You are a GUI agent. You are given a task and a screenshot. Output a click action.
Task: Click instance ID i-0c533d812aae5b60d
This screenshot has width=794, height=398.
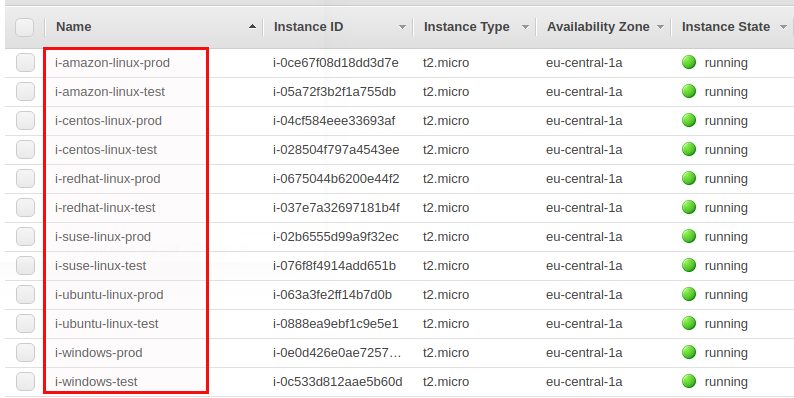click(x=338, y=381)
